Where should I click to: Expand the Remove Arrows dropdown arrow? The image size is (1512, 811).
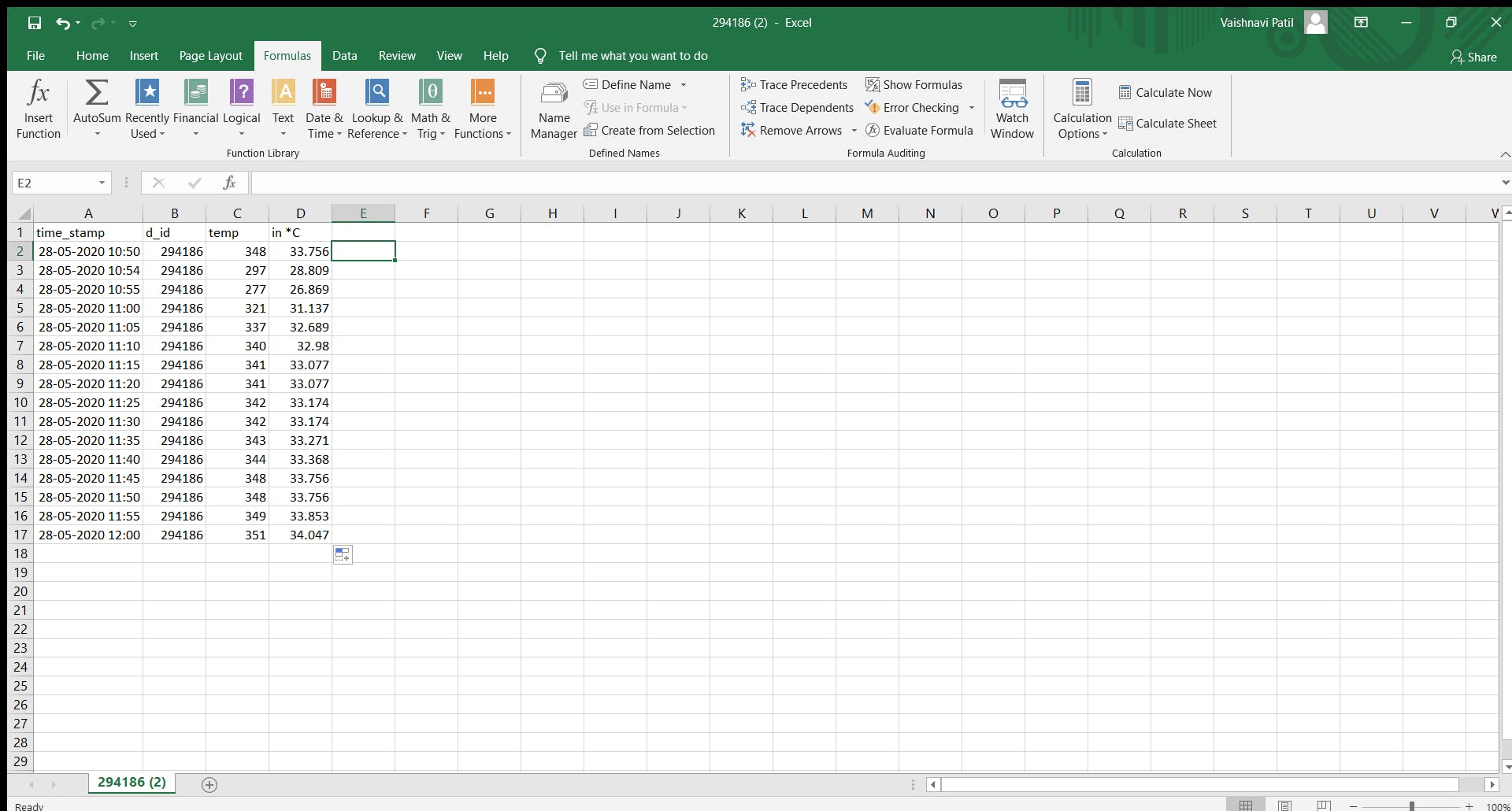[854, 130]
